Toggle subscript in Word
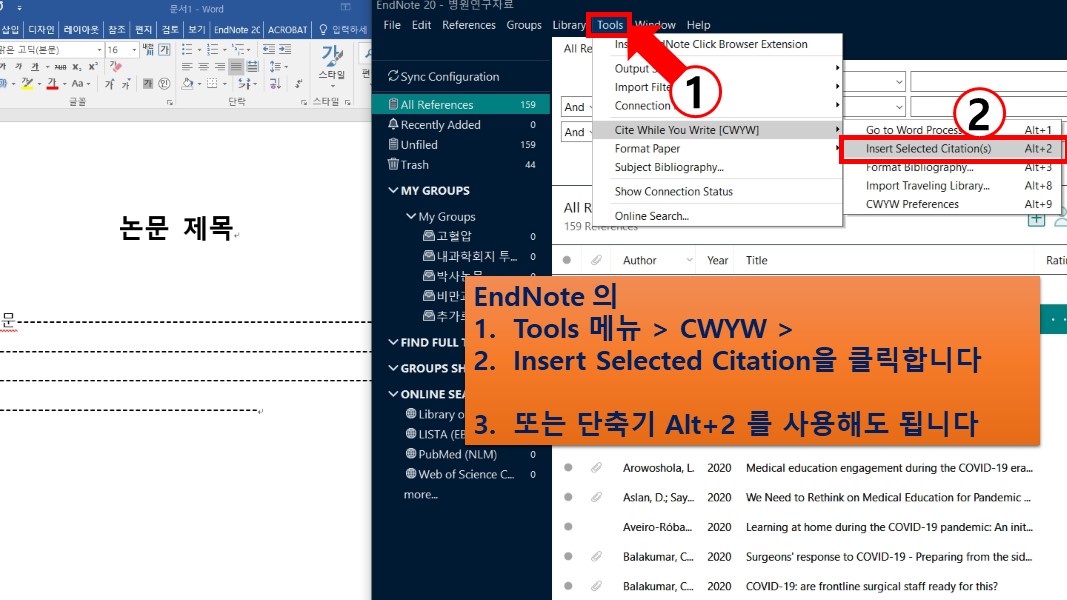 coord(77,67)
